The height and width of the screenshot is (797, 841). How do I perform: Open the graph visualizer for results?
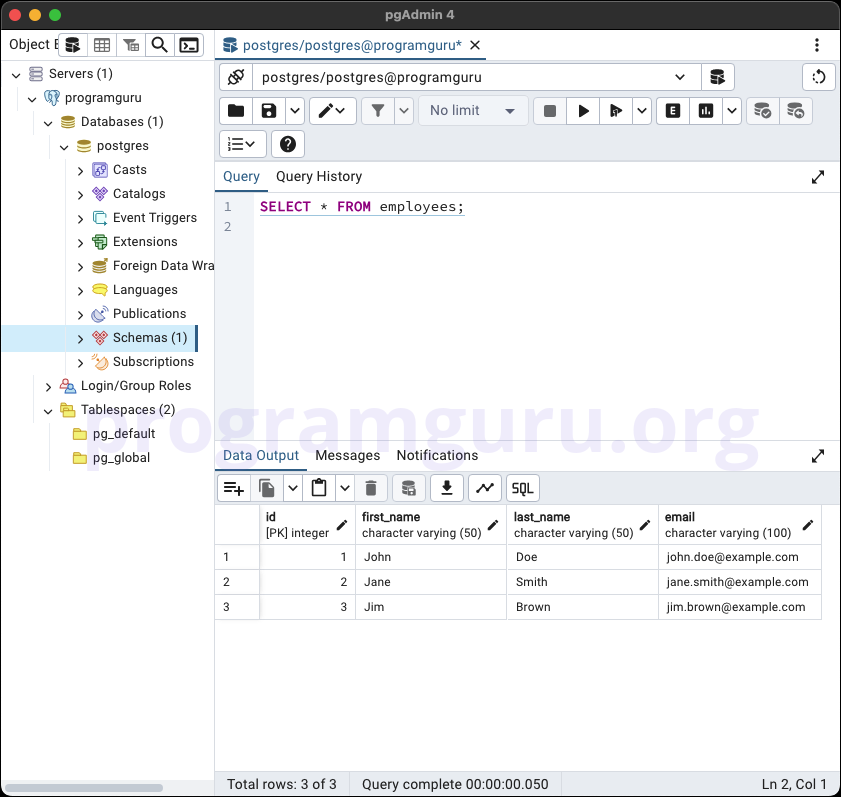(x=485, y=488)
